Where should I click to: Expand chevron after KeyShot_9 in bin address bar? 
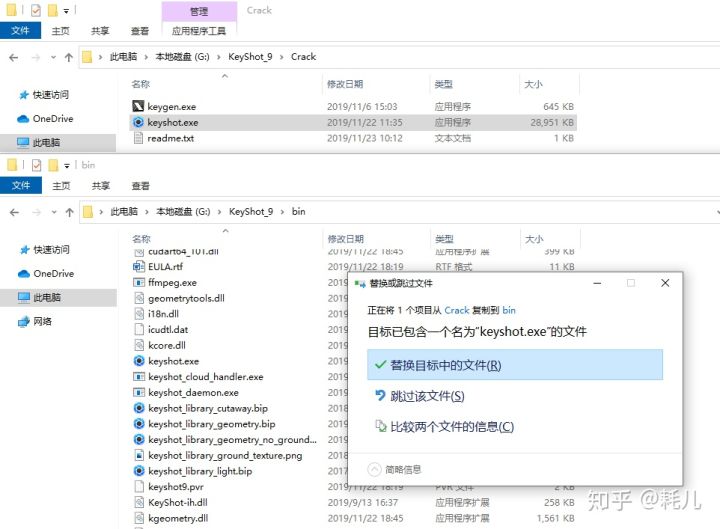(x=282, y=212)
